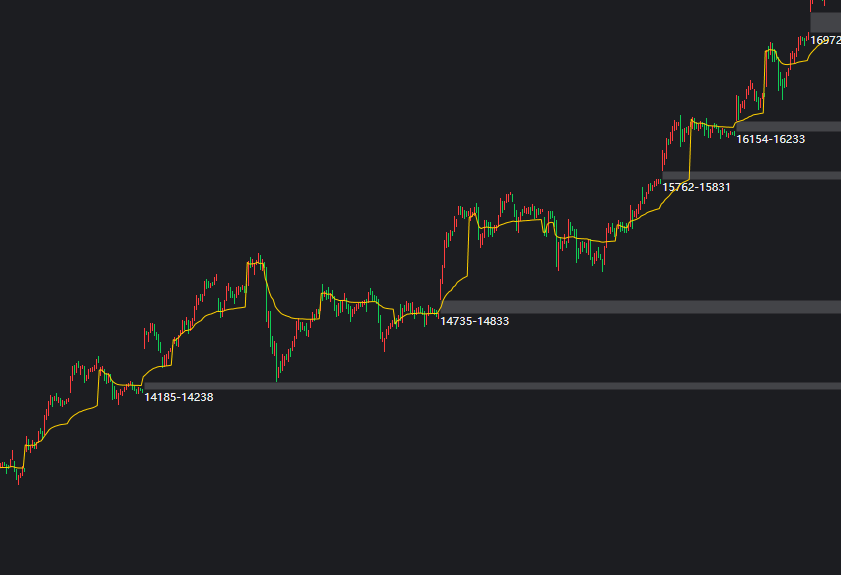
Task: Select the 16154-16233 range label
Action: point(770,139)
